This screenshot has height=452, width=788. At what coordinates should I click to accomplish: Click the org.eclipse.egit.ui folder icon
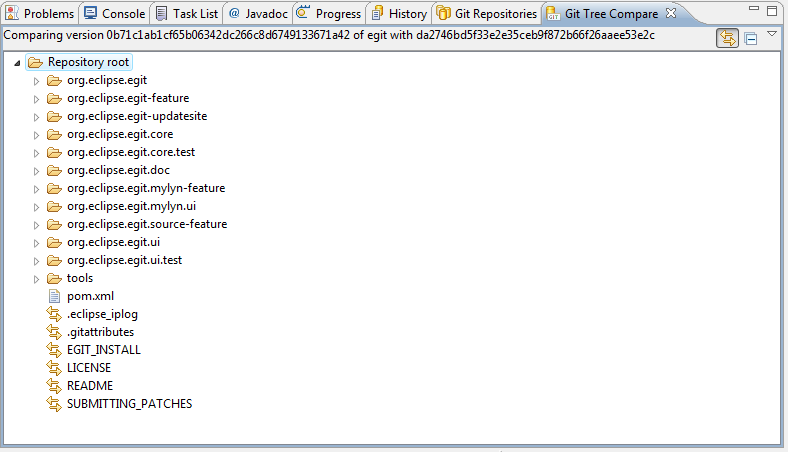(x=54, y=242)
